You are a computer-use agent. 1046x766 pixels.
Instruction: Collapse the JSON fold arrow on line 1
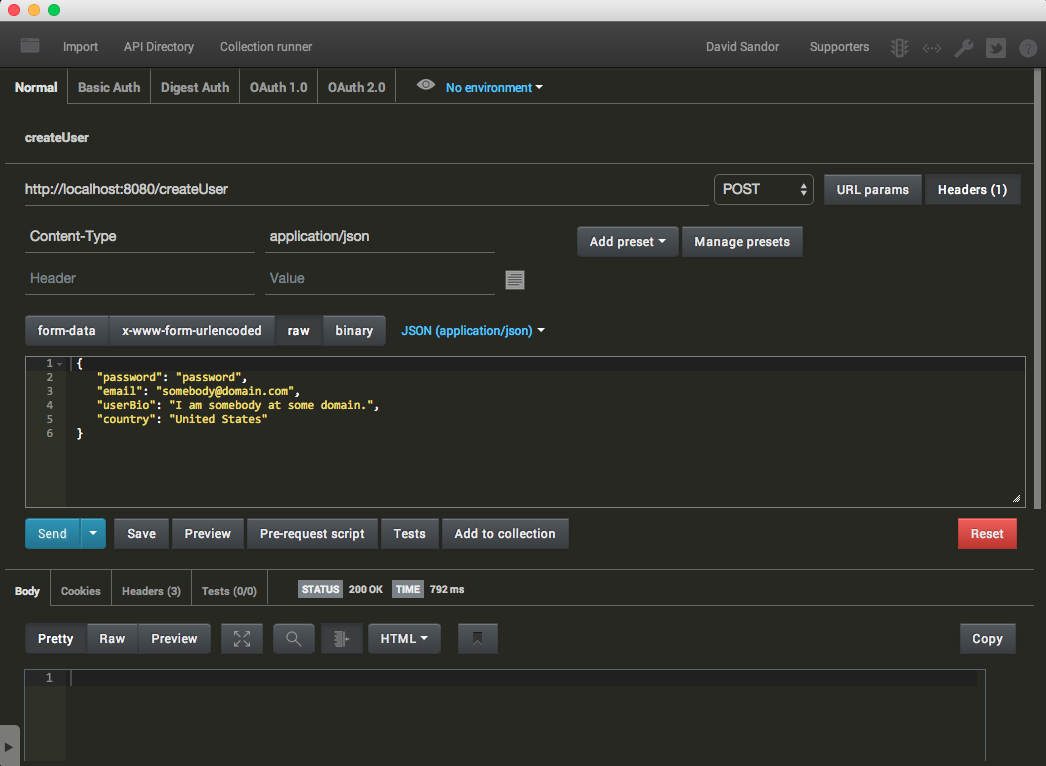pos(59,364)
